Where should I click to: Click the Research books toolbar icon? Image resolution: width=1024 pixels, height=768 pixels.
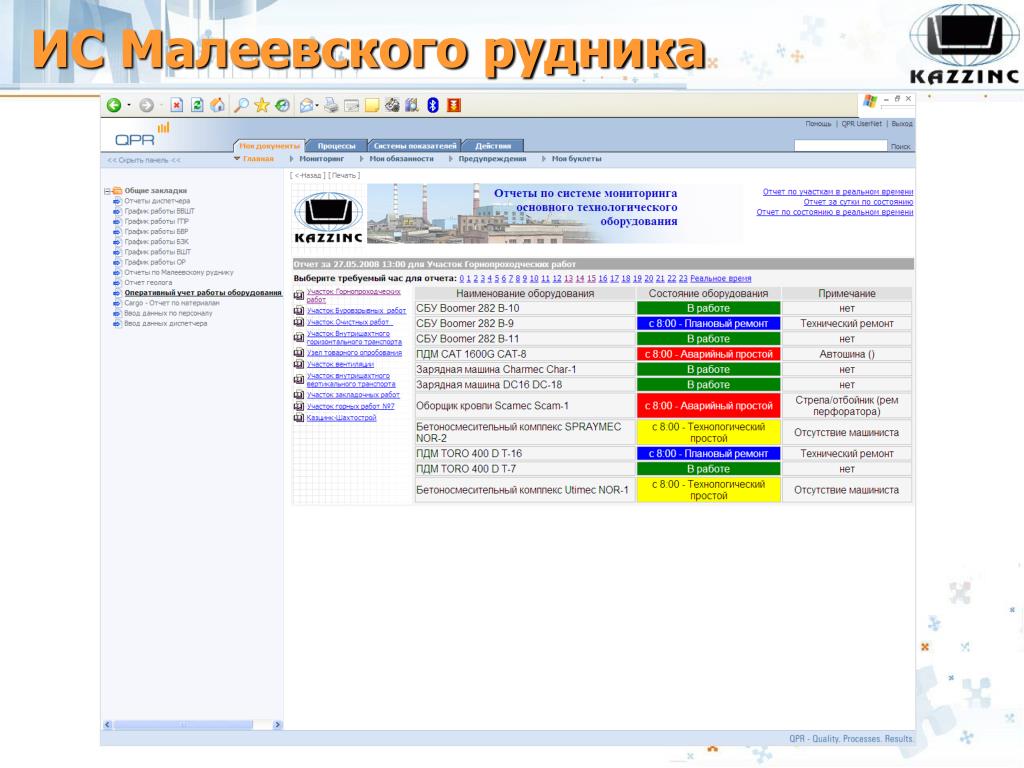(x=412, y=105)
